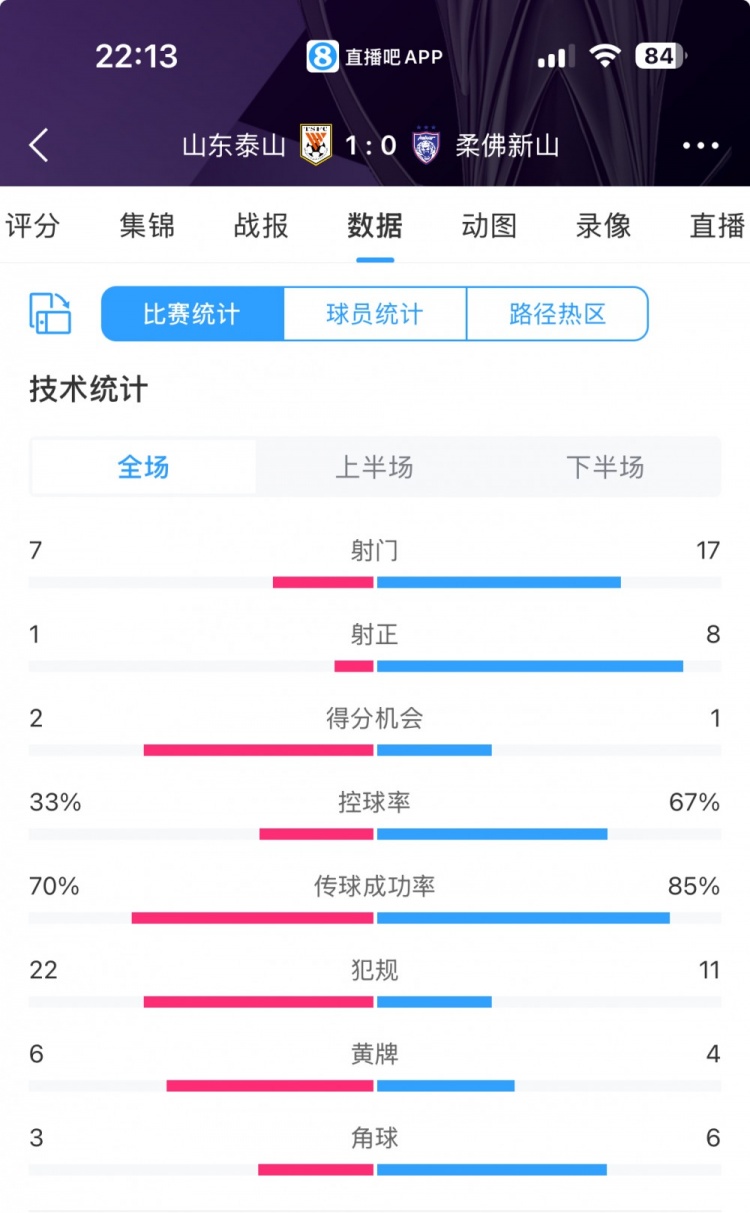Image resolution: width=750 pixels, height=1213 pixels.
Task: Tap the battery indicator in status bar
Action: click(661, 56)
